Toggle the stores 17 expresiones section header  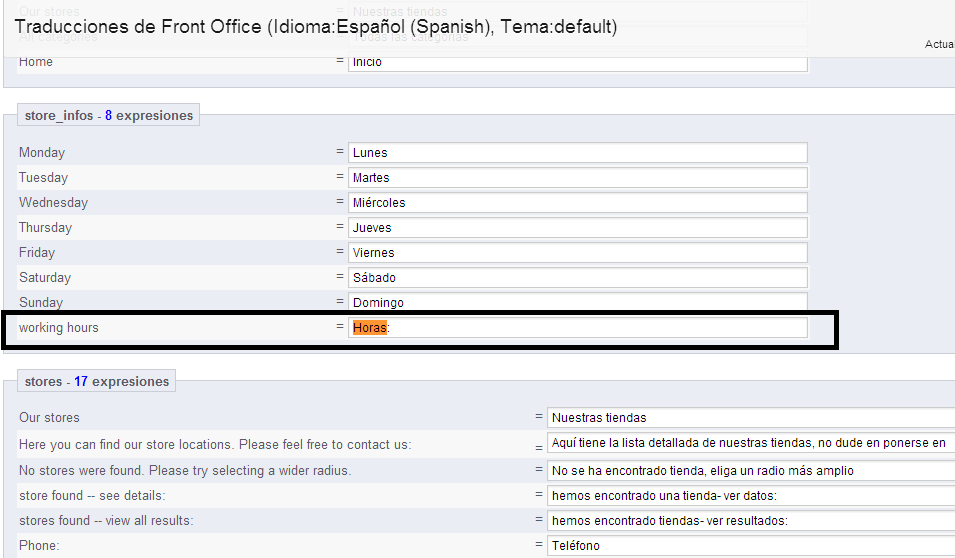pos(98,381)
